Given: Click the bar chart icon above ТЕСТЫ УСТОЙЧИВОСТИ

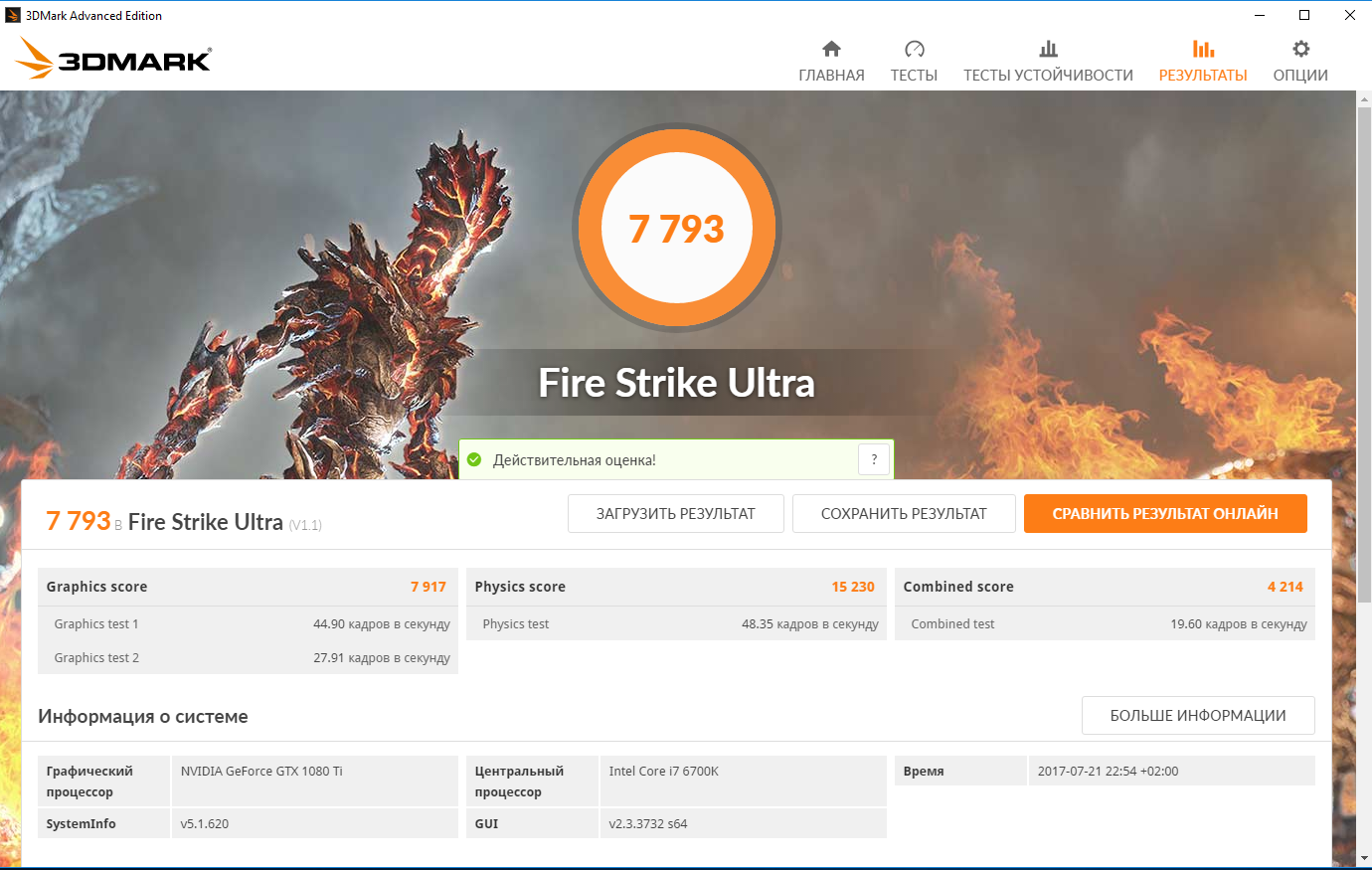Looking at the screenshot, I should pyautogui.click(x=1048, y=49).
